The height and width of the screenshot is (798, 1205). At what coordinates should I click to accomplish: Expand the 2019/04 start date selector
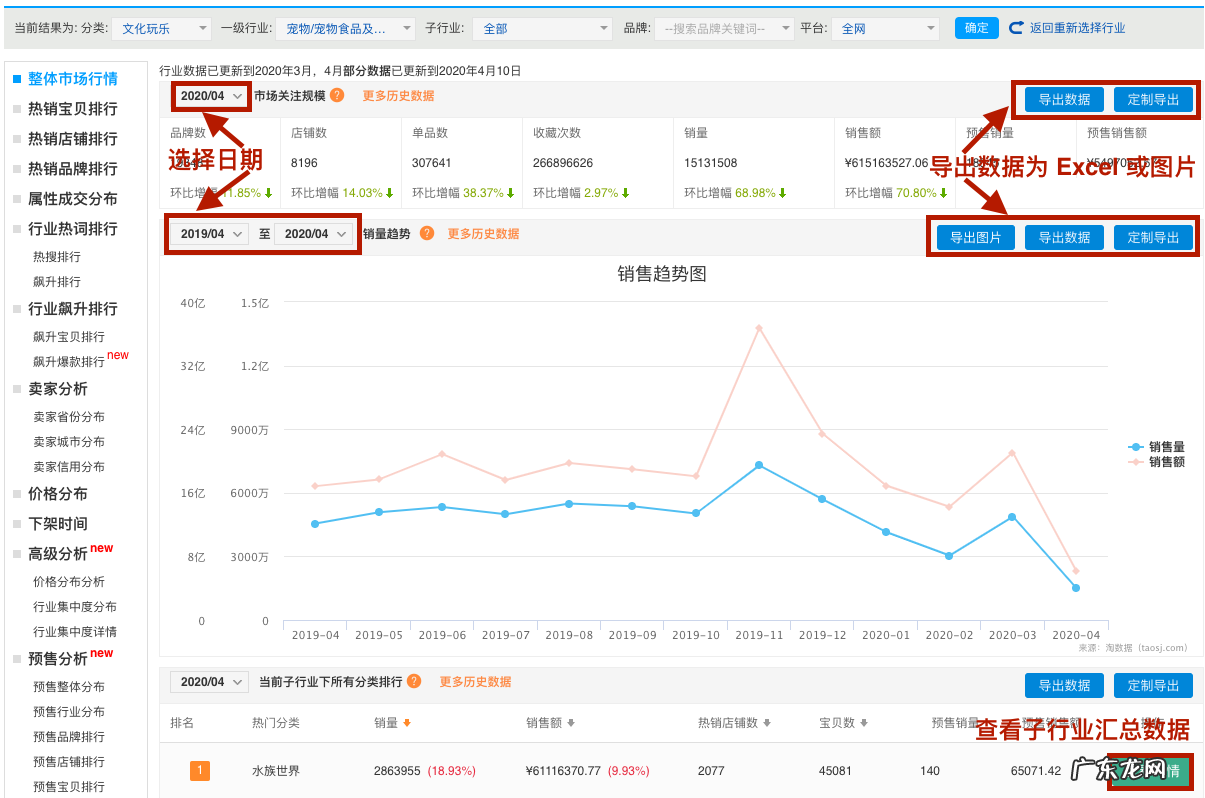208,233
